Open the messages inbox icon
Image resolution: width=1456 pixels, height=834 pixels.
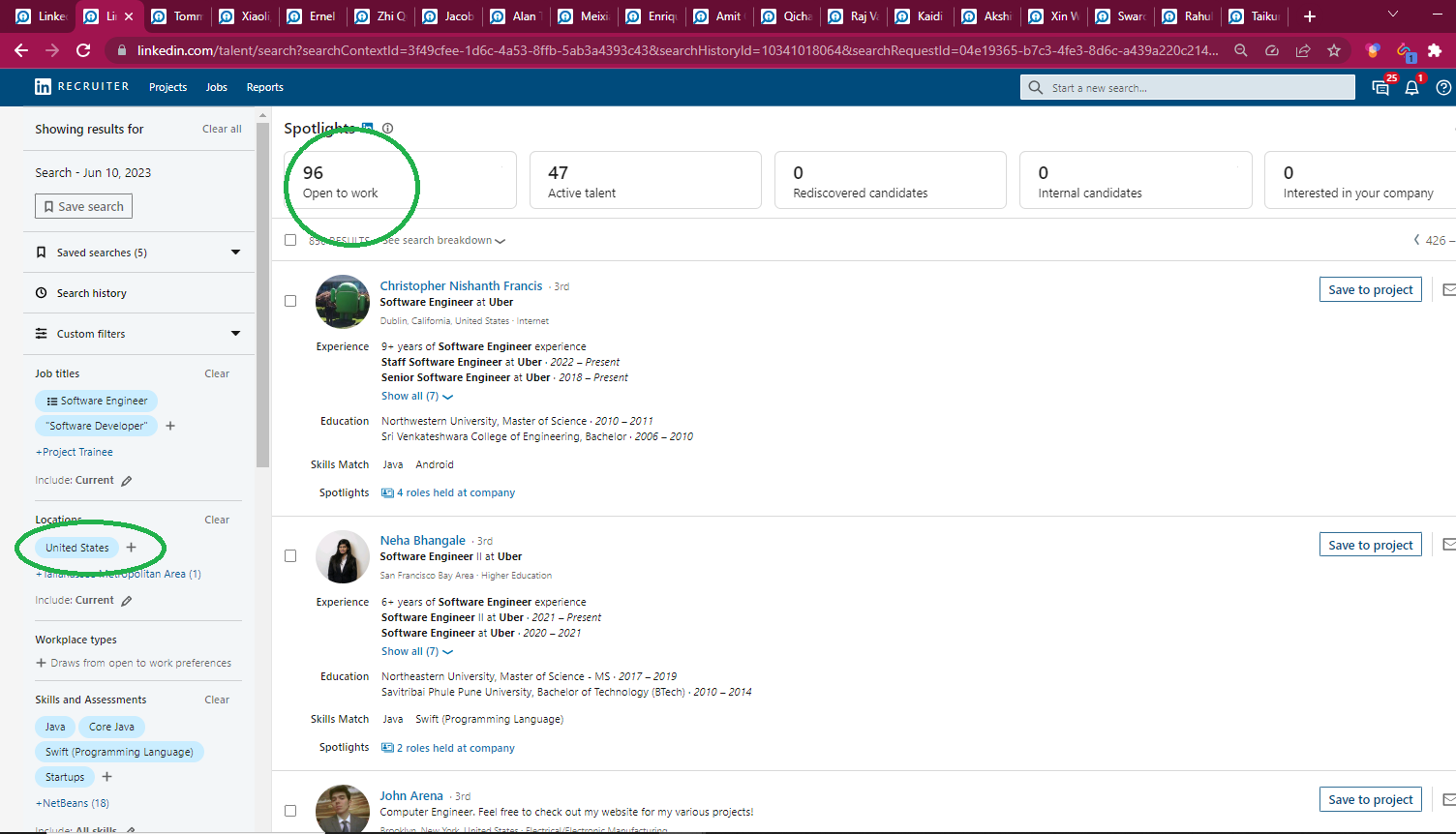(x=1380, y=88)
